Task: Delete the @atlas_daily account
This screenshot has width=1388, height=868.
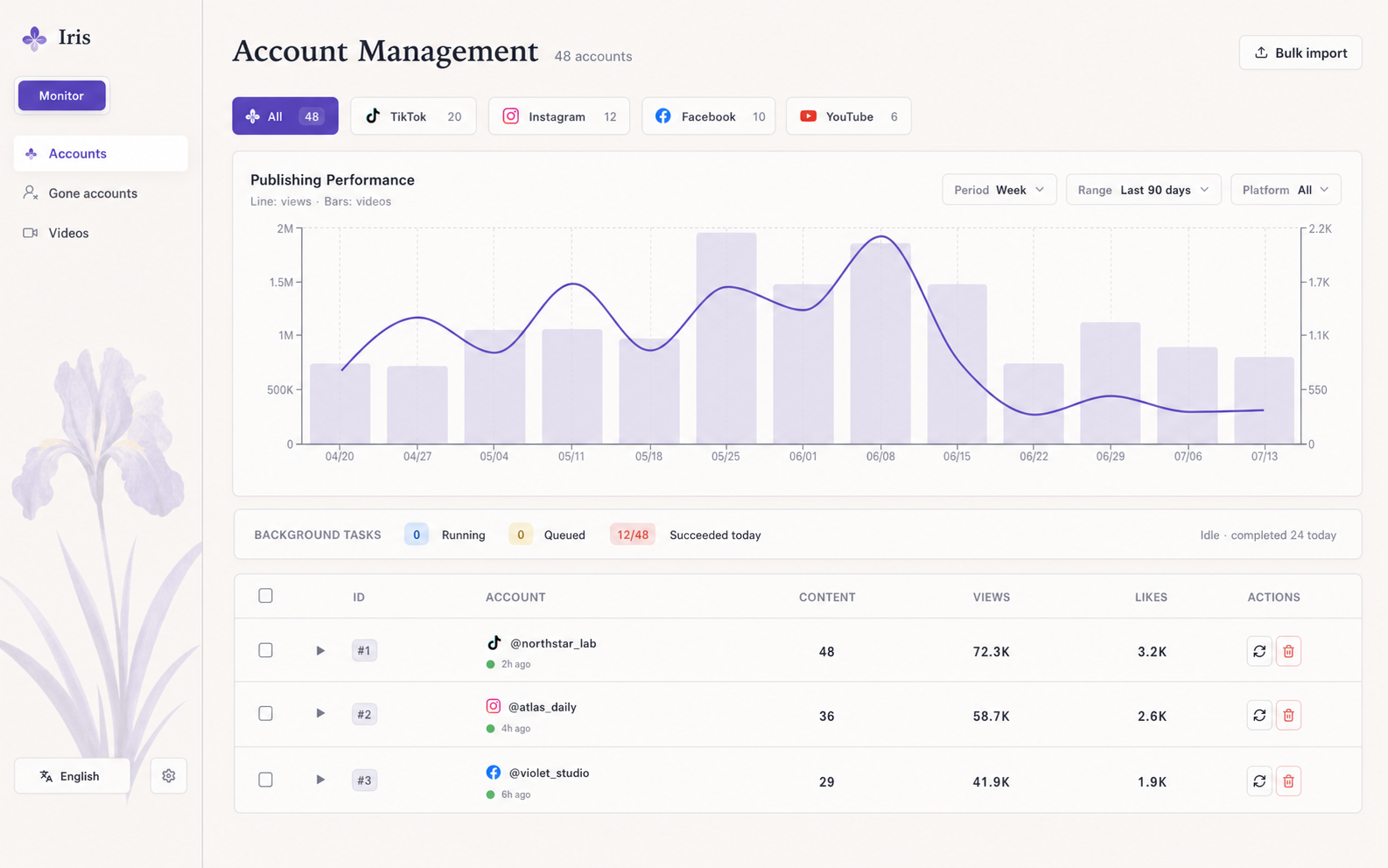Action: 1288,716
